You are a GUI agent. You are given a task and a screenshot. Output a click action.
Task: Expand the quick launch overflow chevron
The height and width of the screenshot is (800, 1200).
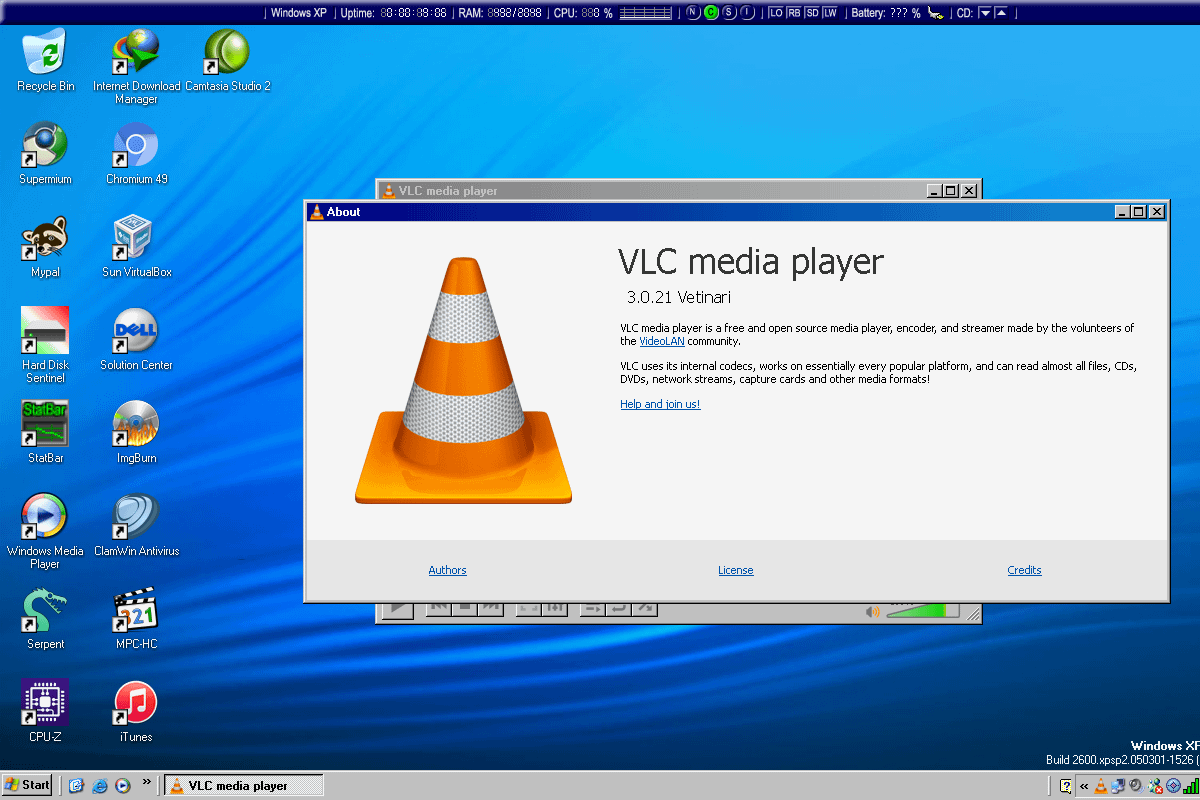point(147,782)
